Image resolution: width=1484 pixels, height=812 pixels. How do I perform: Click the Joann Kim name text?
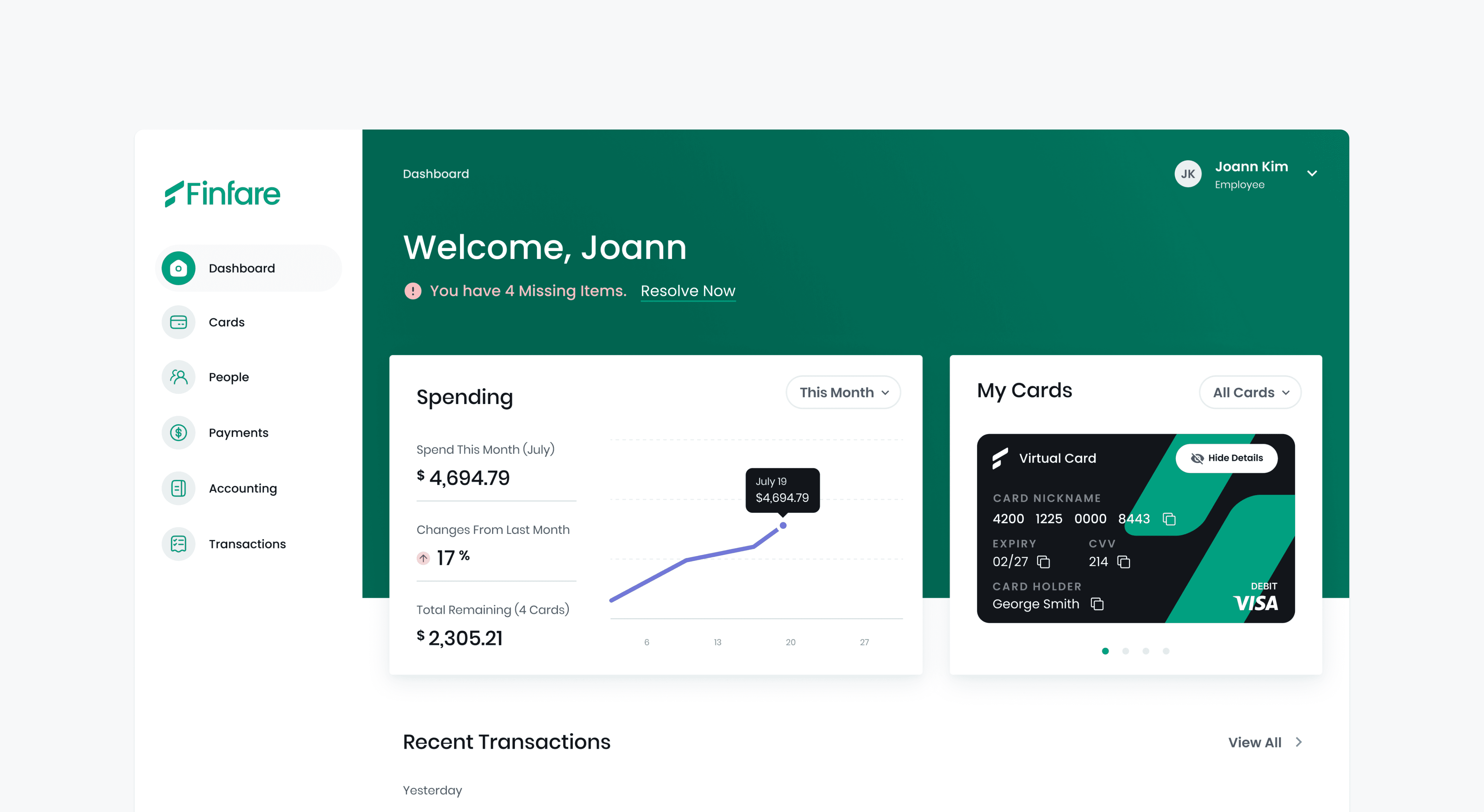pyautogui.click(x=1251, y=166)
